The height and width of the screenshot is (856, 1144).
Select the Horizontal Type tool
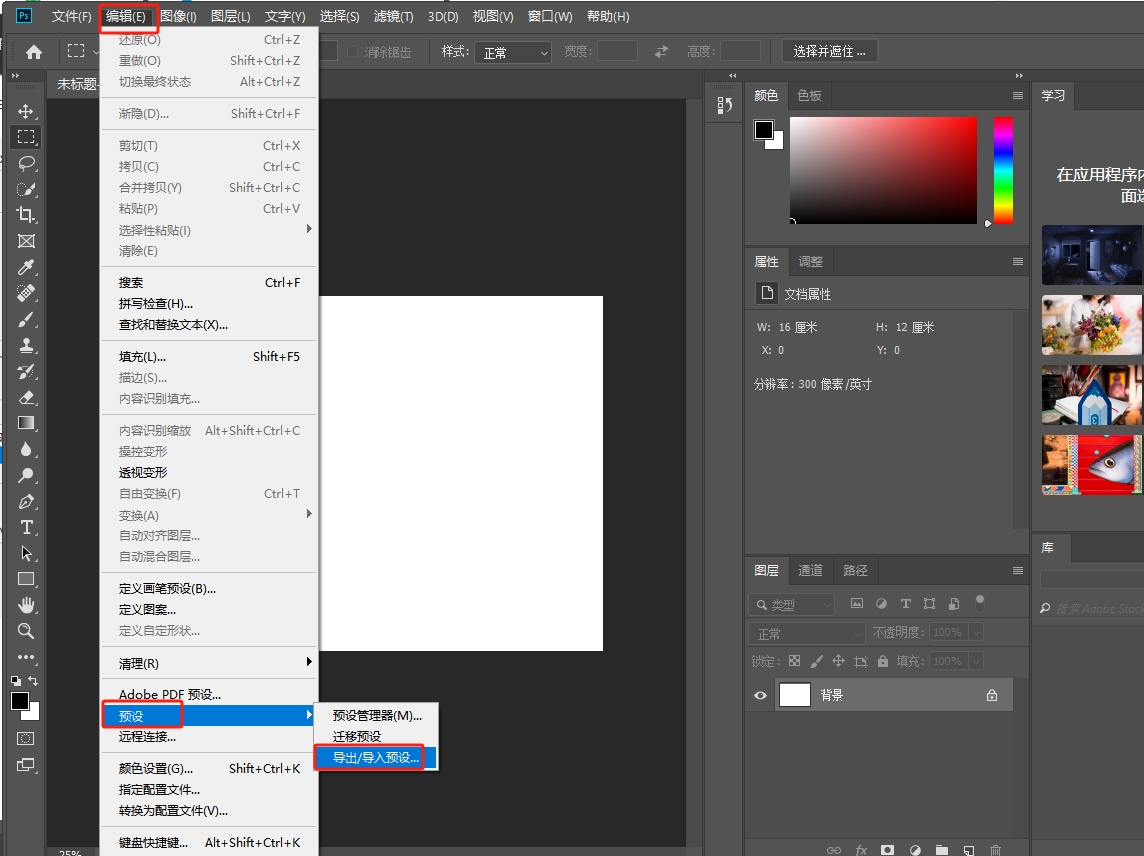click(26, 527)
